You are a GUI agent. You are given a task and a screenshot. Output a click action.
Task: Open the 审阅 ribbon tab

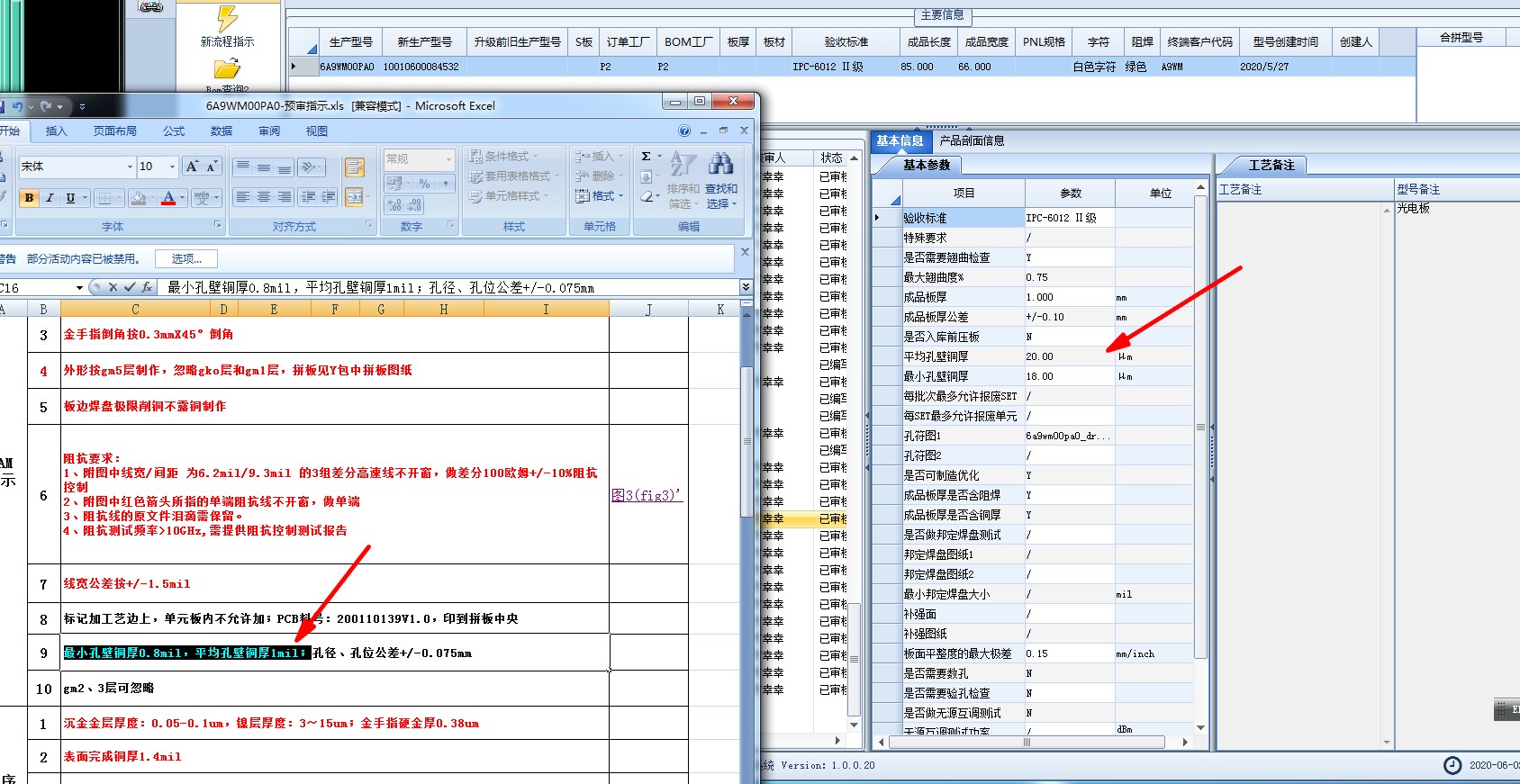[269, 131]
